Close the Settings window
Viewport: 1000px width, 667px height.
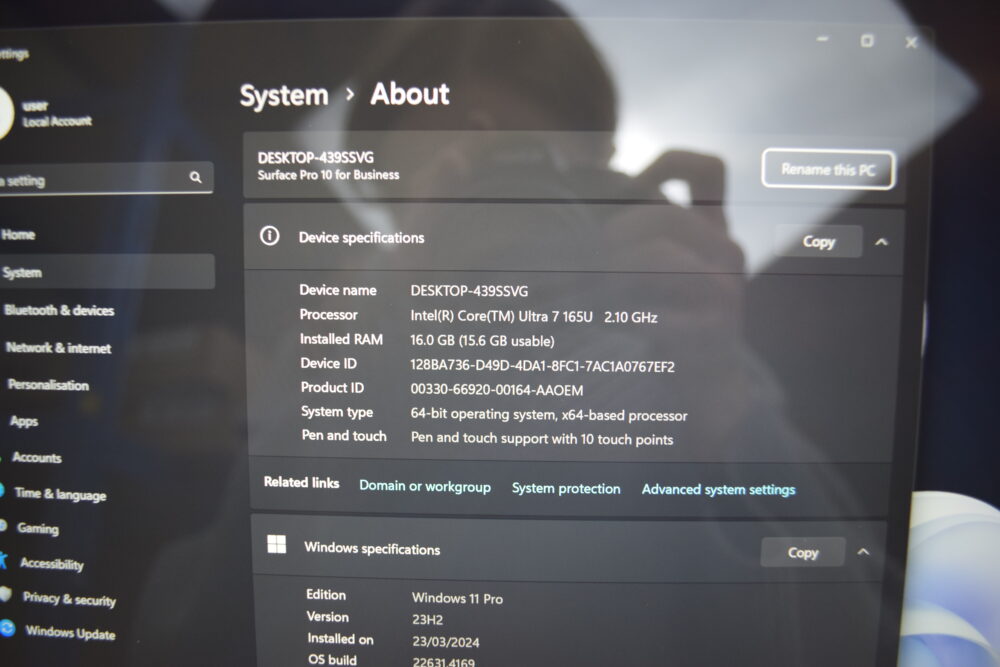pos(911,42)
